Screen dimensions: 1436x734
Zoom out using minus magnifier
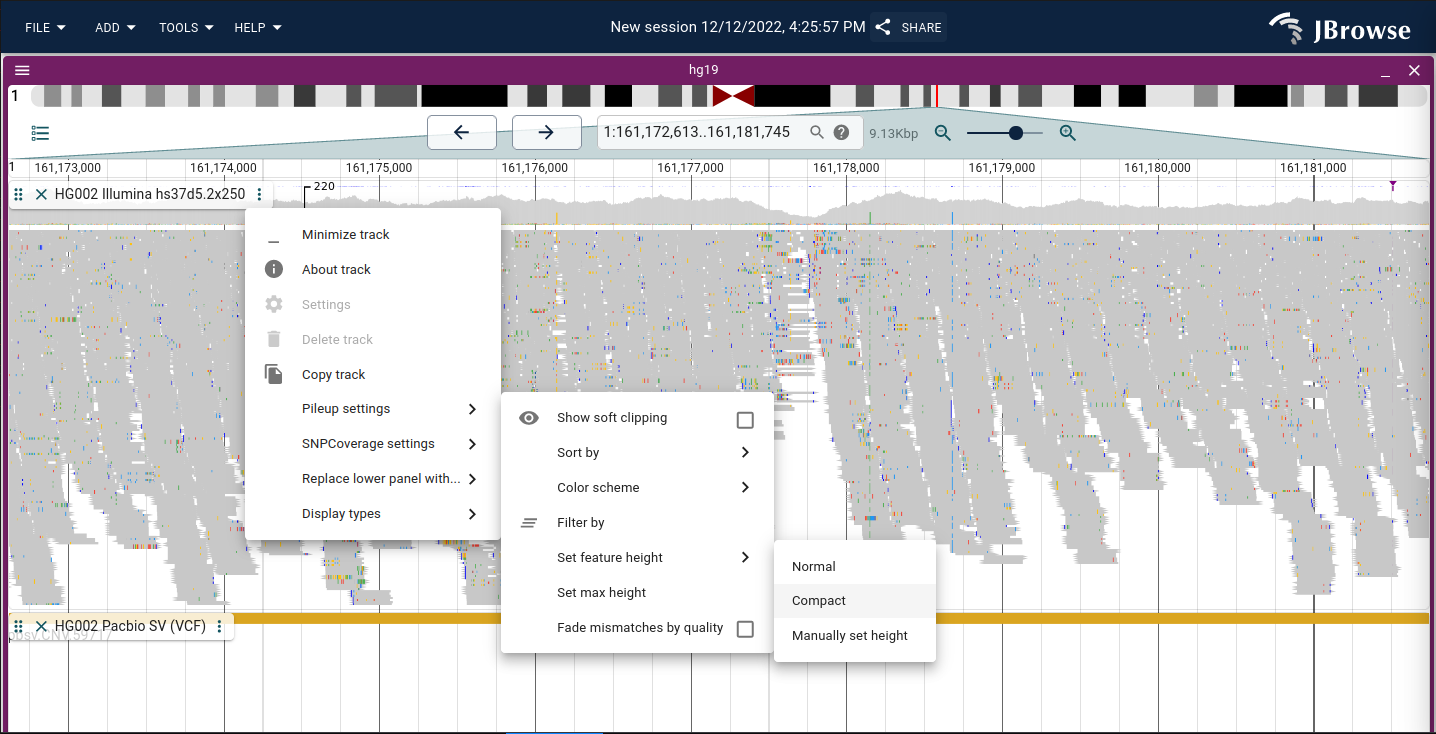(942, 132)
